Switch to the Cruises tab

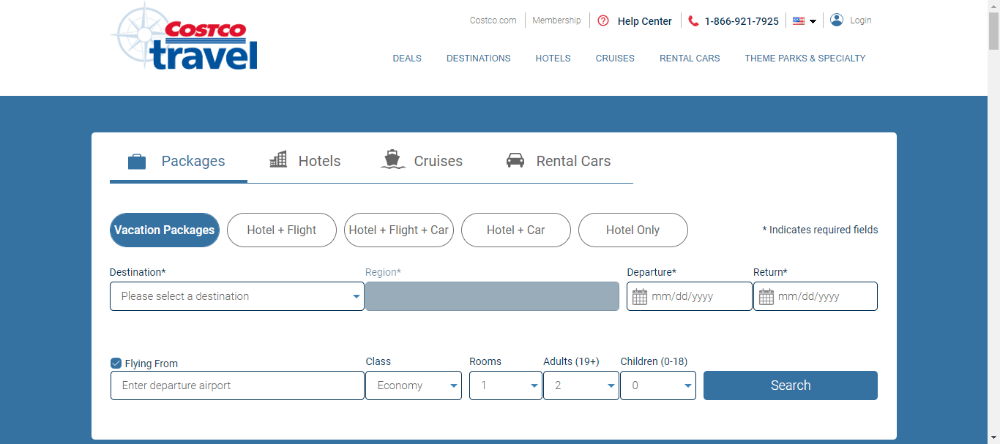[422, 161]
